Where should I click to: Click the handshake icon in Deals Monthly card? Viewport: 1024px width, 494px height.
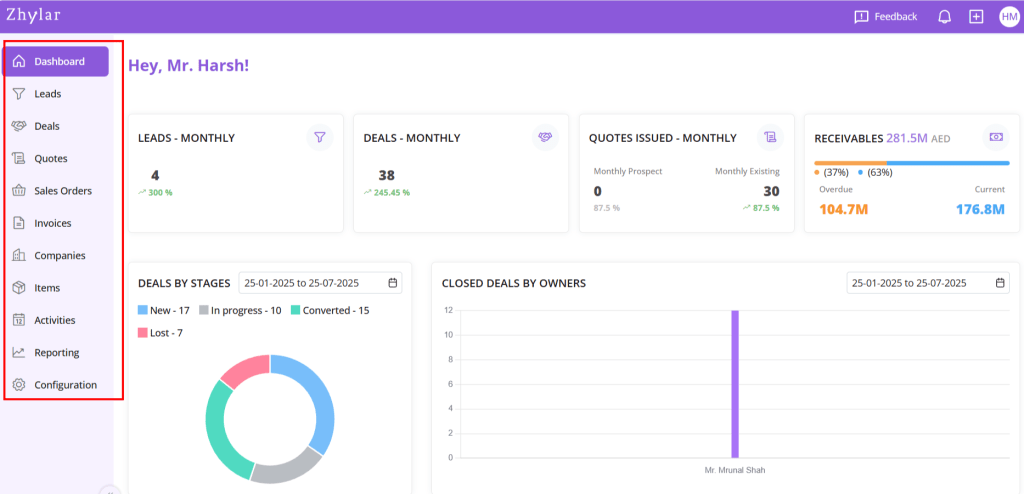pos(545,137)
